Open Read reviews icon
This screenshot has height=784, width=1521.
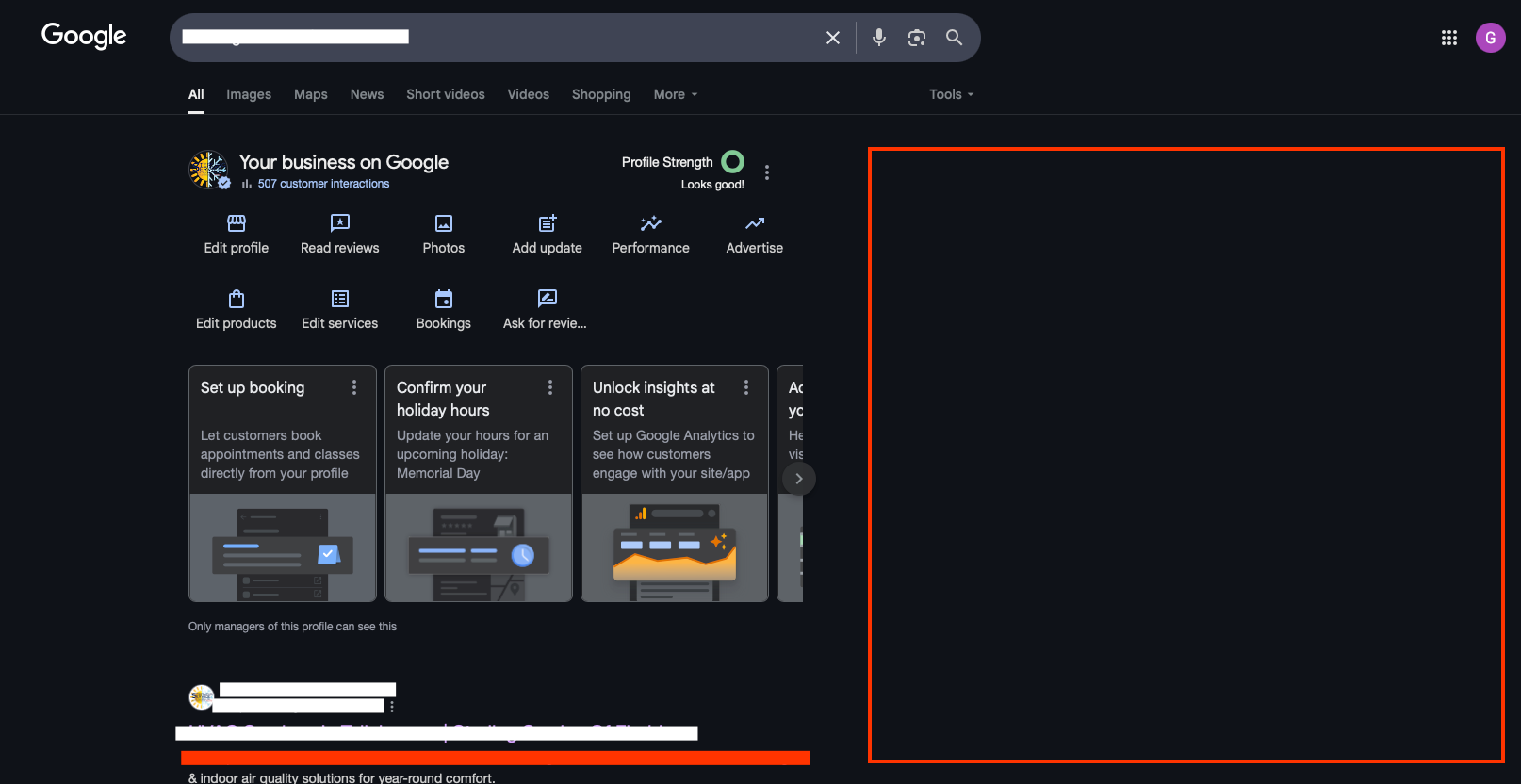[x=340, y=223]
